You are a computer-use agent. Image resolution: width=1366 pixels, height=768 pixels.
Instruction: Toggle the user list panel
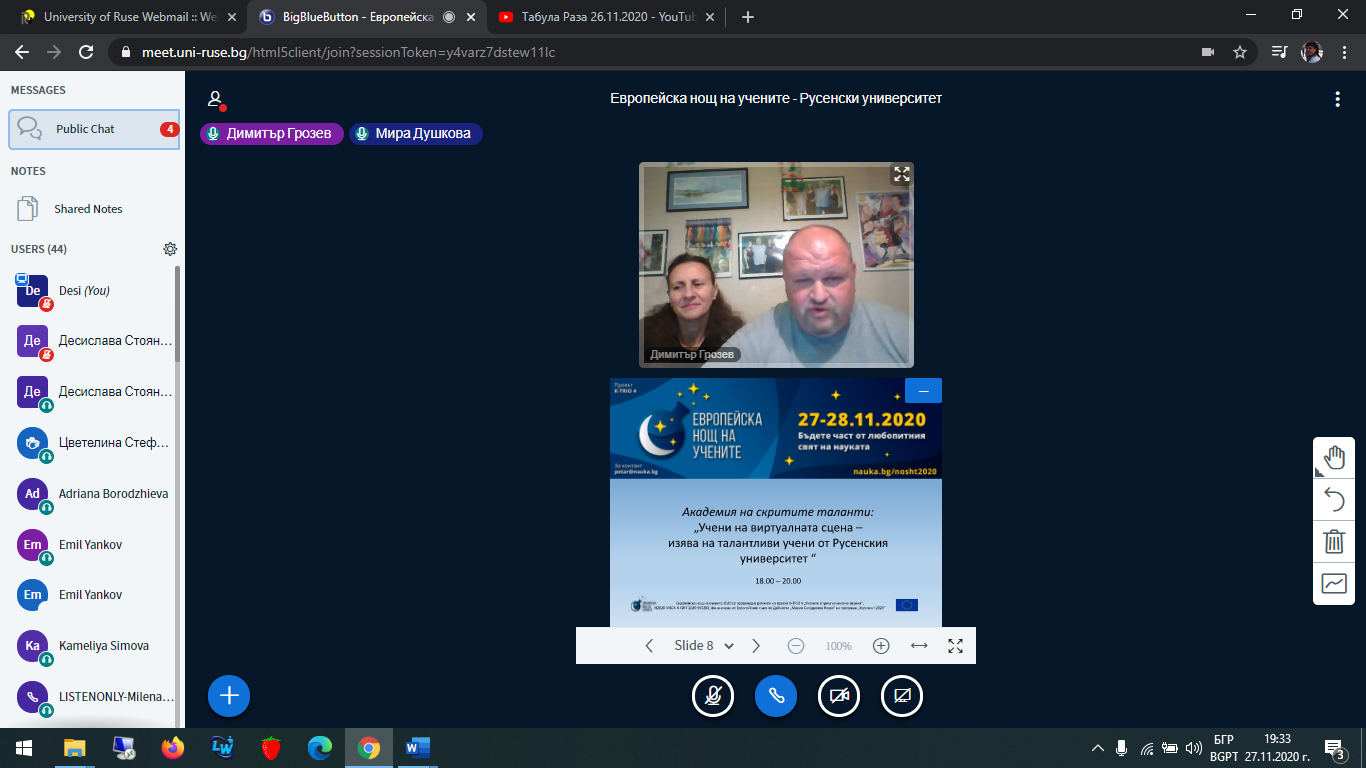coord(215,99)
